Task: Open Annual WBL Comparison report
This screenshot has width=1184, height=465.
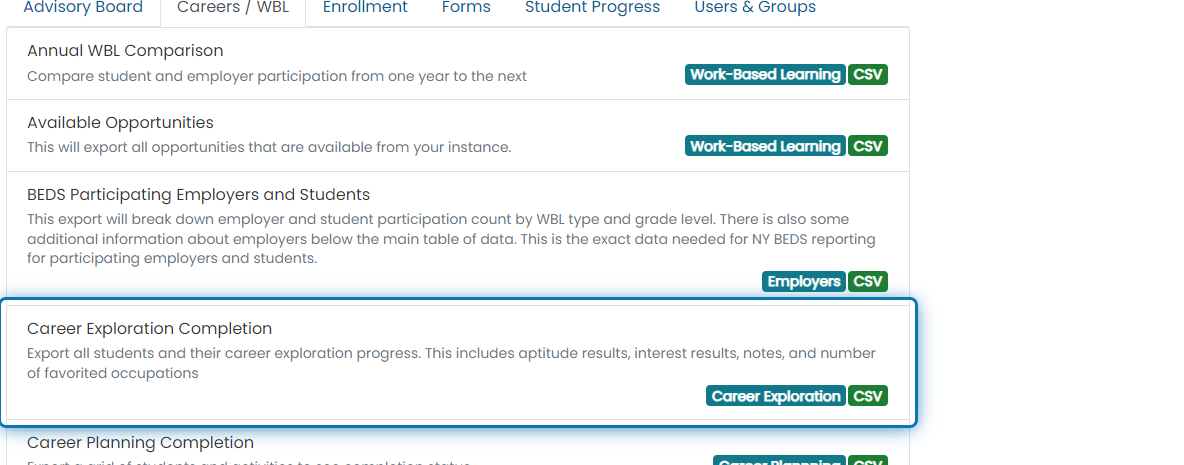Action: 125,51
